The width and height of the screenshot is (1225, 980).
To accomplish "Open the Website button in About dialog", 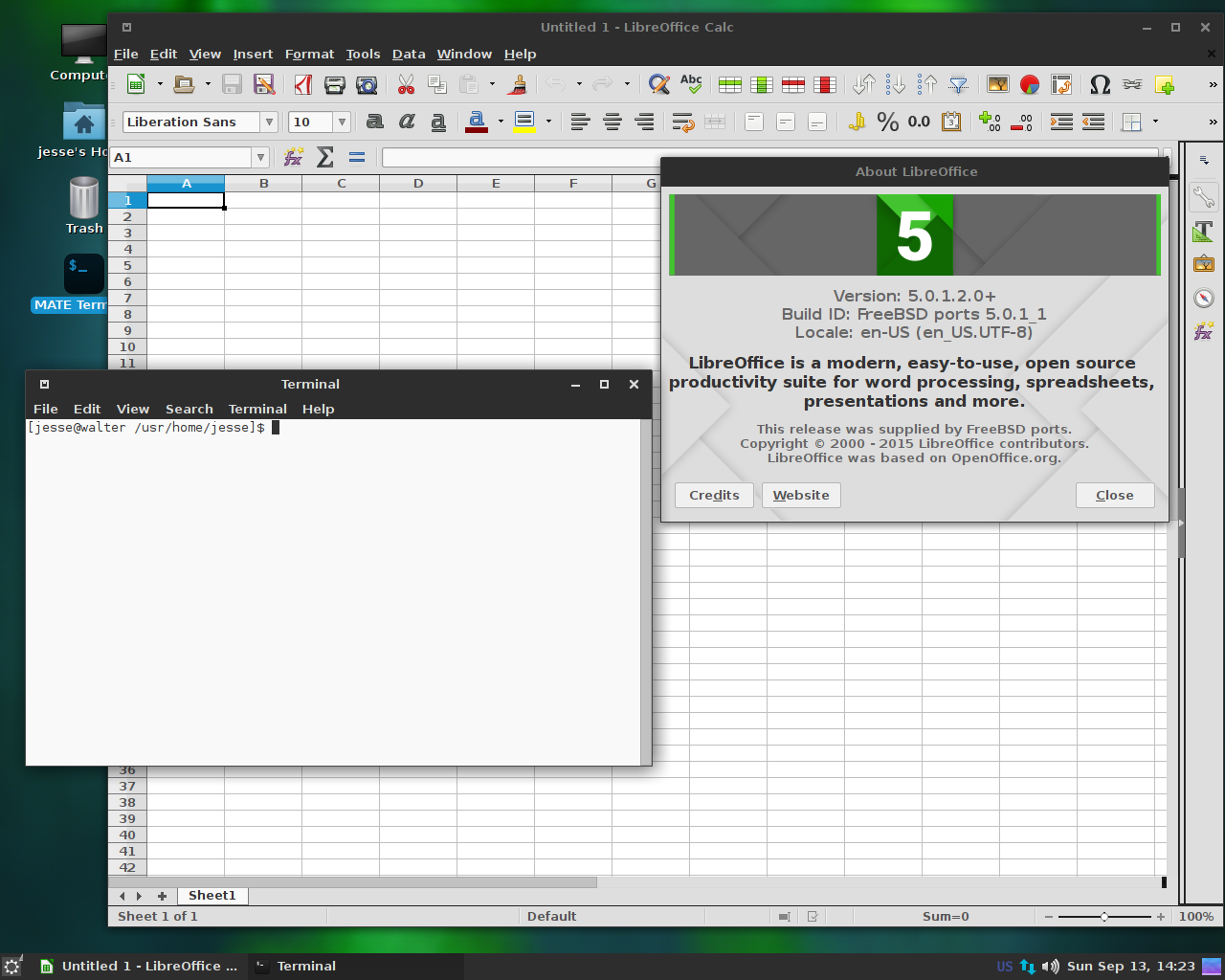I will pyautogui.click(x=801, y=495).
